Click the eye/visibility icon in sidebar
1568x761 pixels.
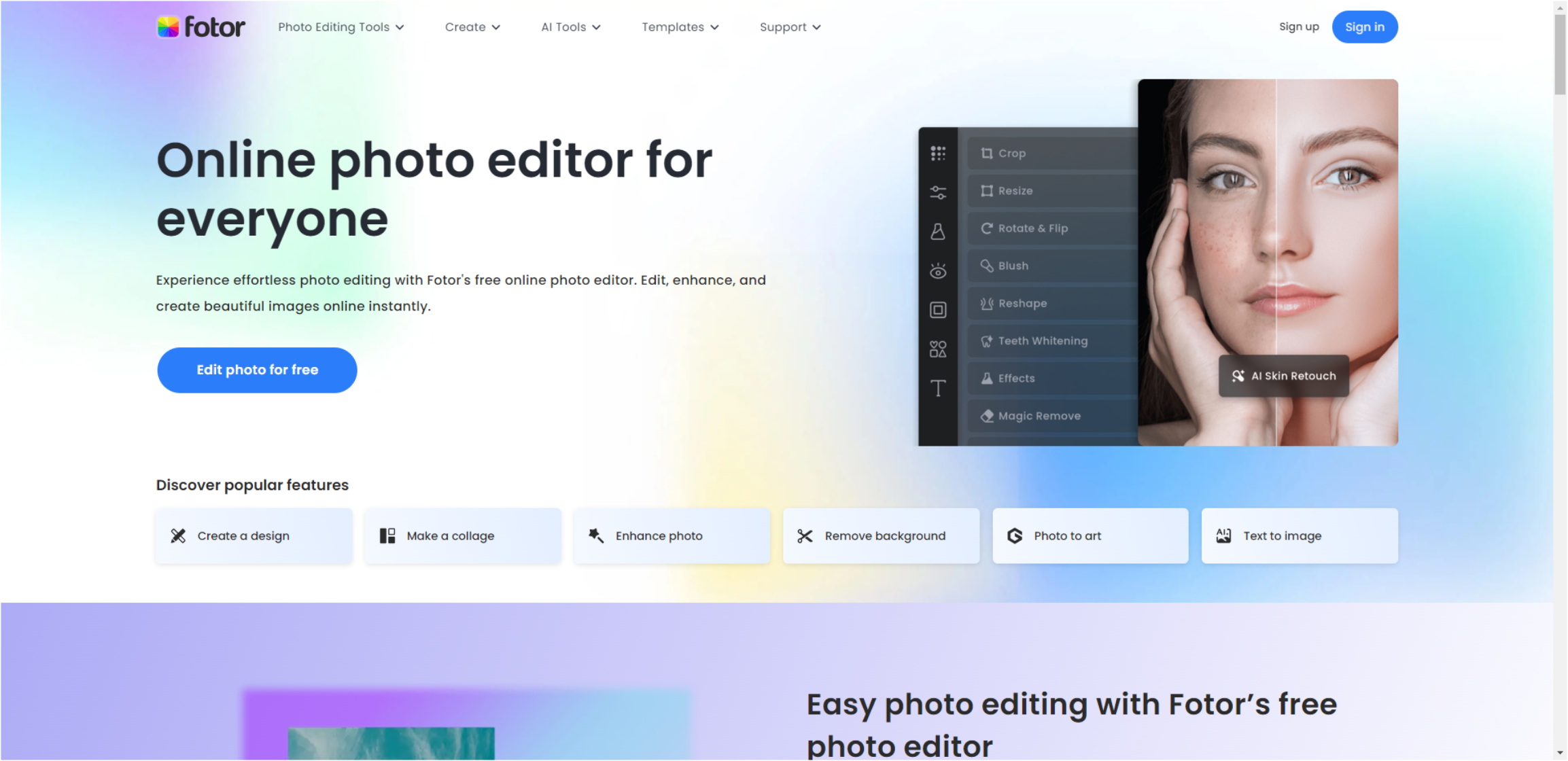coord(939,272)
